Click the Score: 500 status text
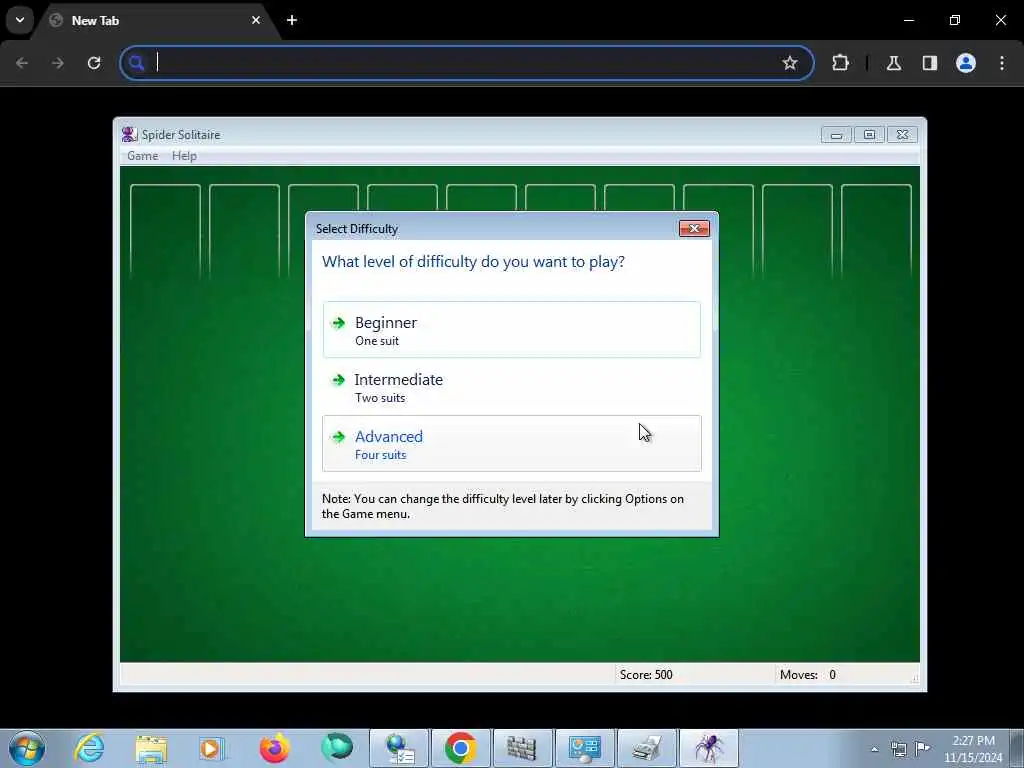 [x=646, y=675]
